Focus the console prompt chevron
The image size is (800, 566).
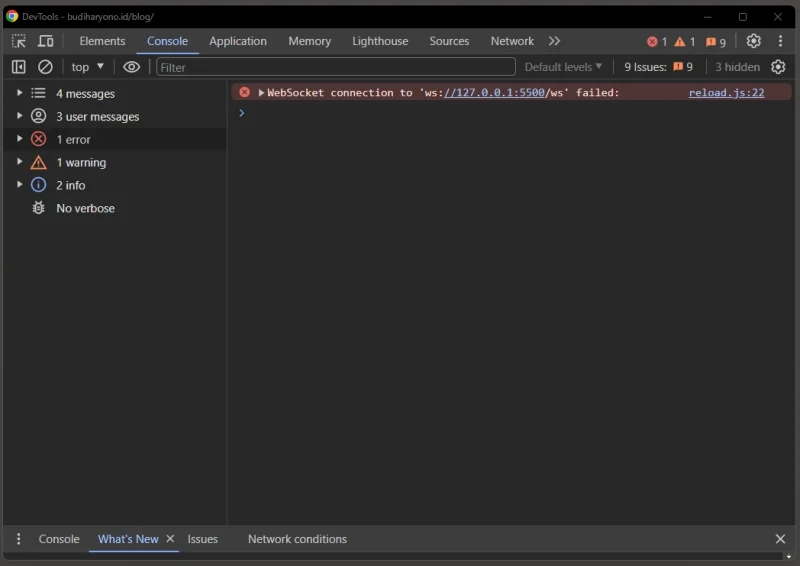point(242,113)
